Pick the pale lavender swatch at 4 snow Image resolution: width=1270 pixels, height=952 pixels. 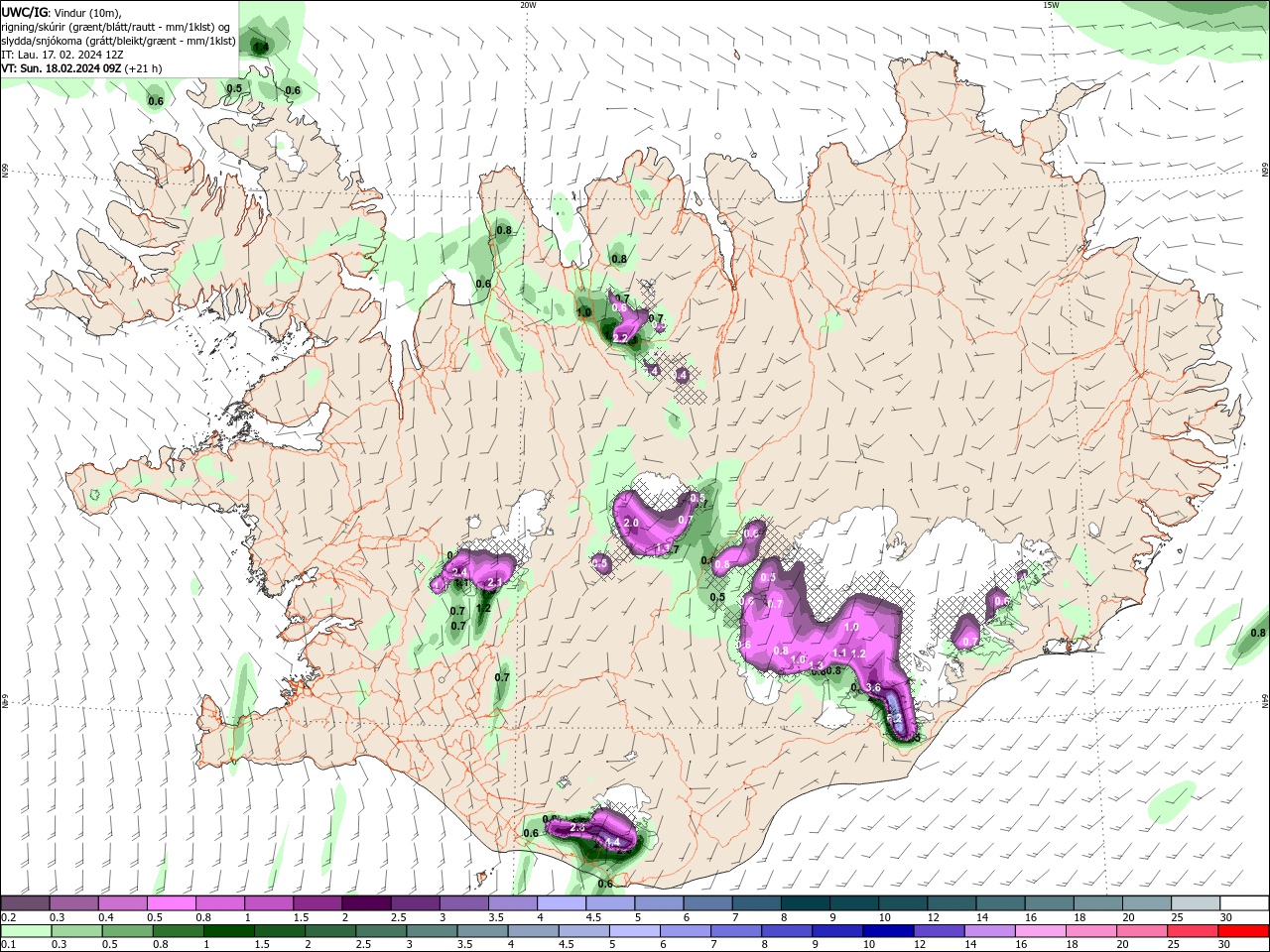click(562, 903)
